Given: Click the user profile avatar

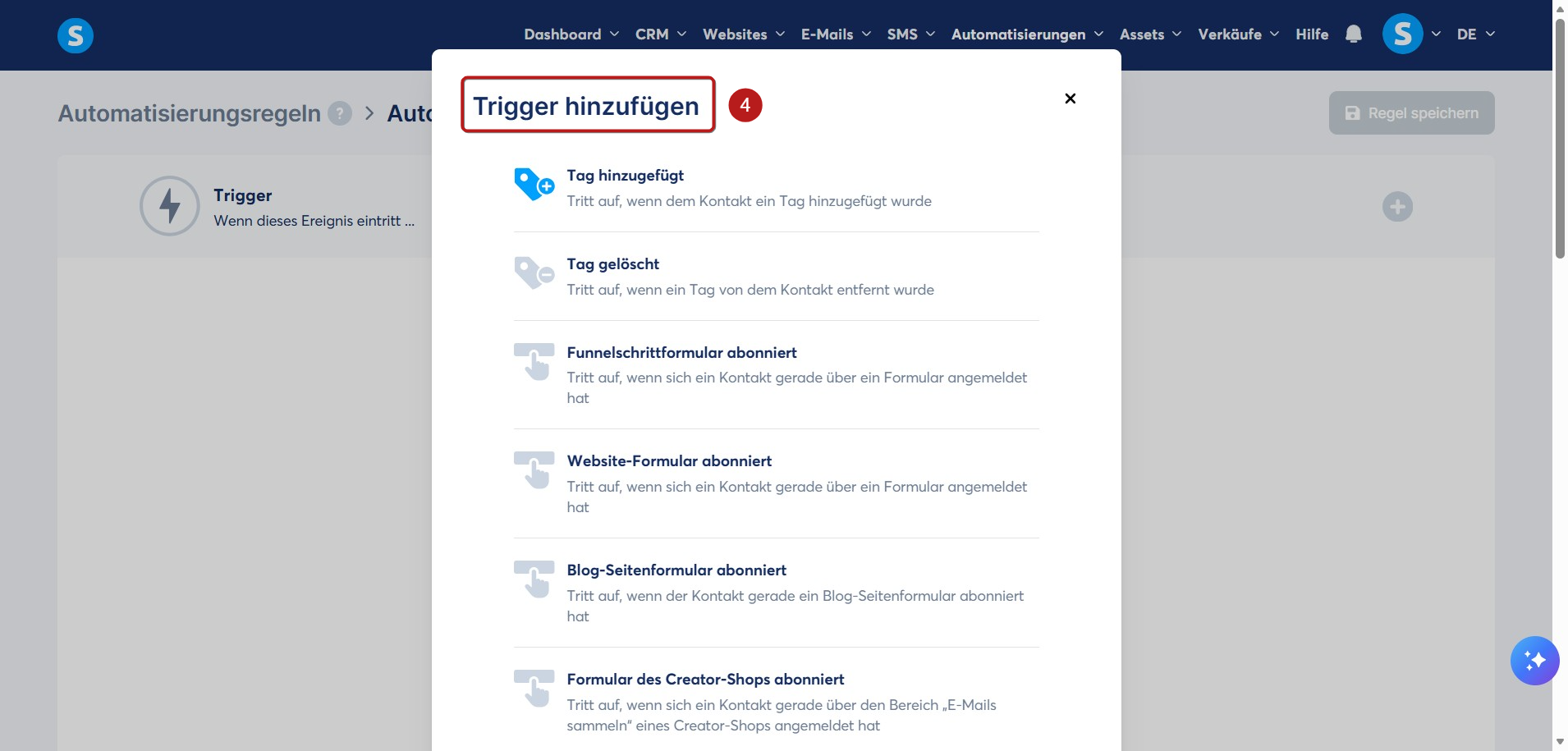Looking at the screenshot, I should 1402,34.
